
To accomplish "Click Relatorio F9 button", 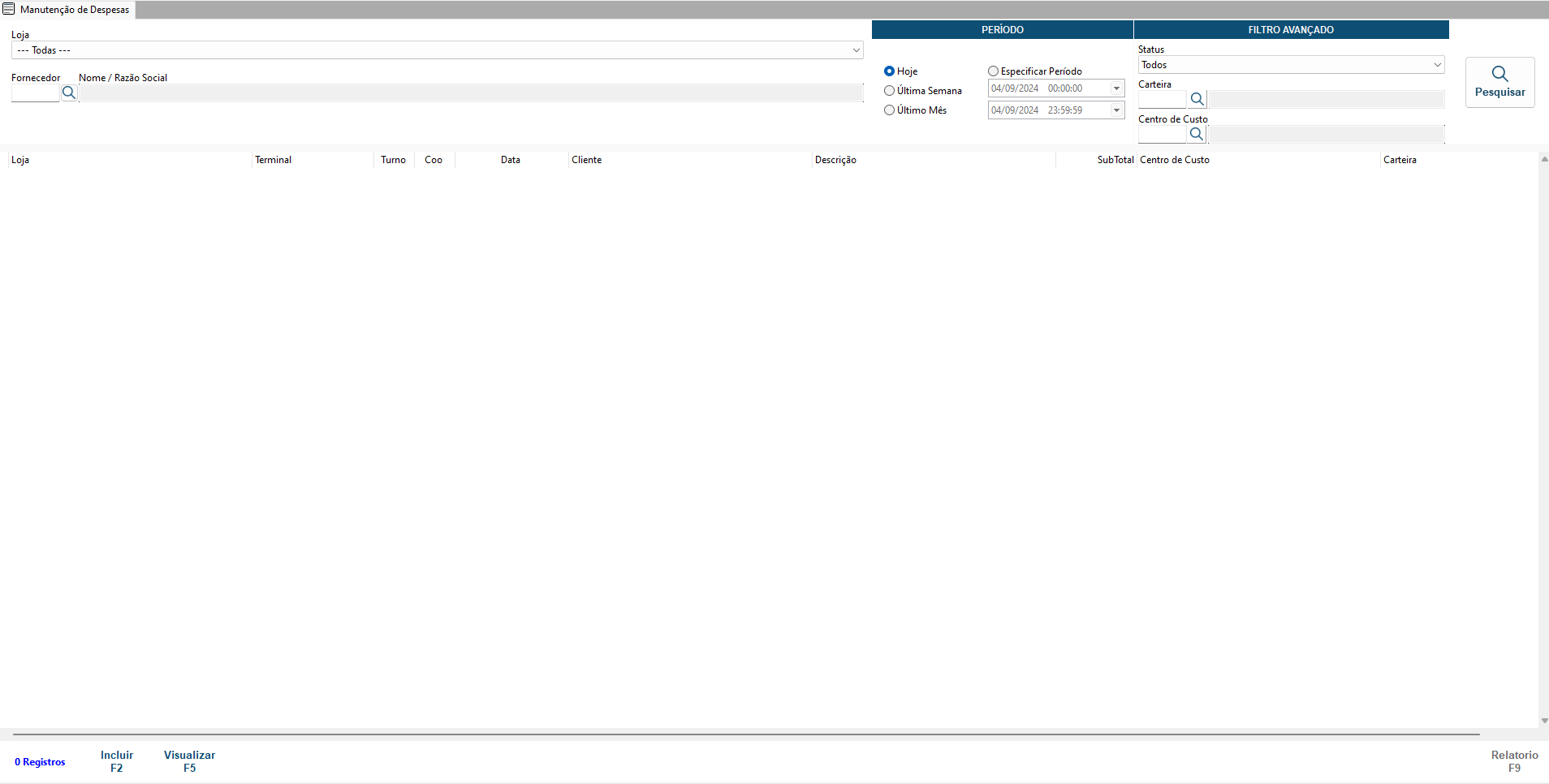I will click(x=1514, y=761).
